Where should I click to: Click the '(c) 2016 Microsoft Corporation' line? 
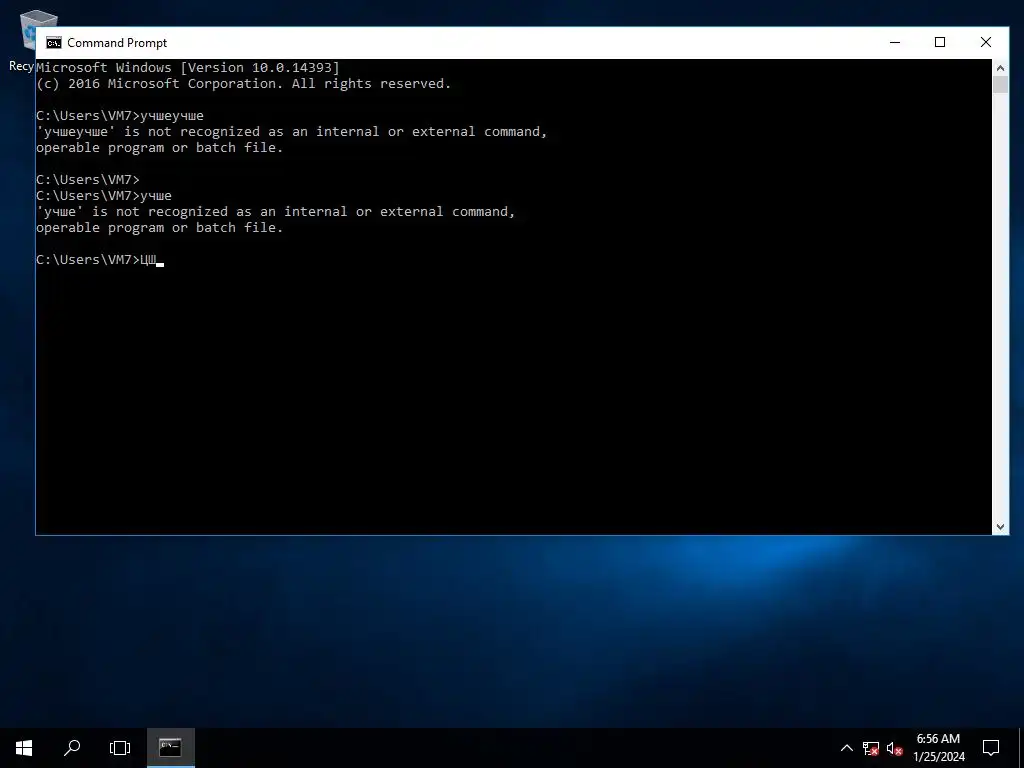[244, 84]
